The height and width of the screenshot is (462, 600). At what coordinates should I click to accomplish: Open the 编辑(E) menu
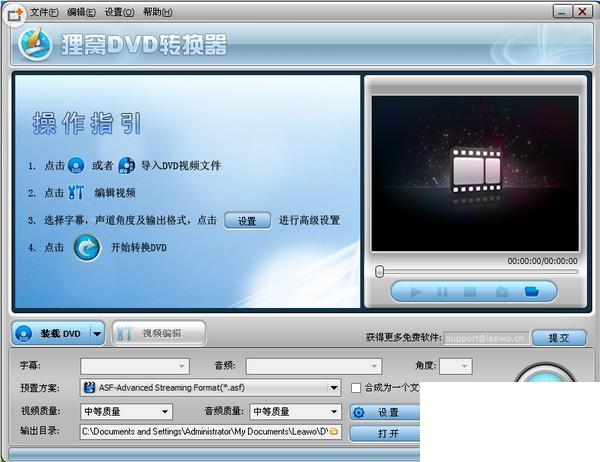pos(82,12)
